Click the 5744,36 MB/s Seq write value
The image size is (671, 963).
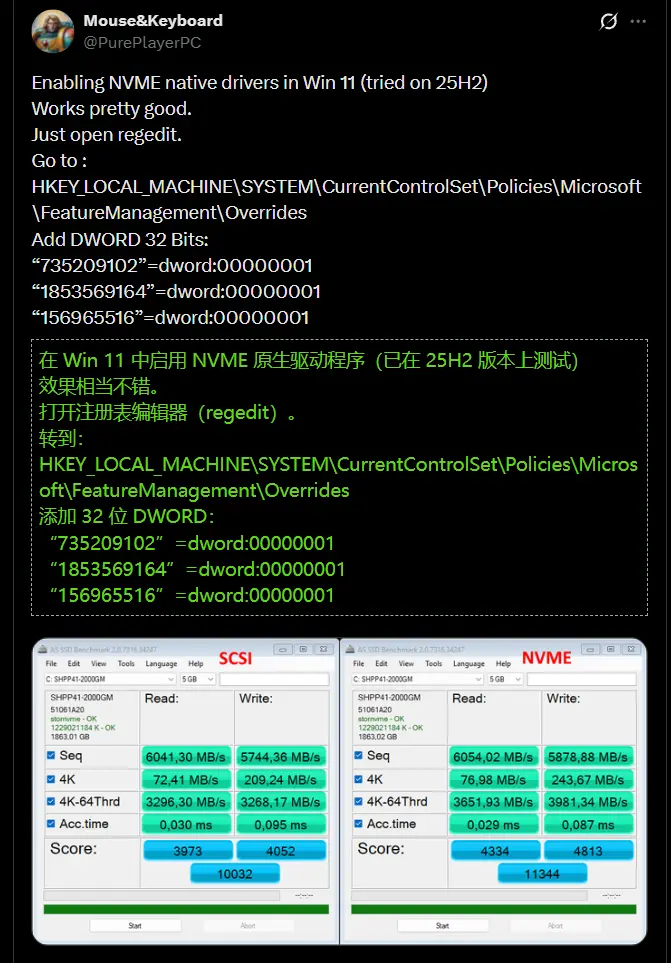click(281, 757)
